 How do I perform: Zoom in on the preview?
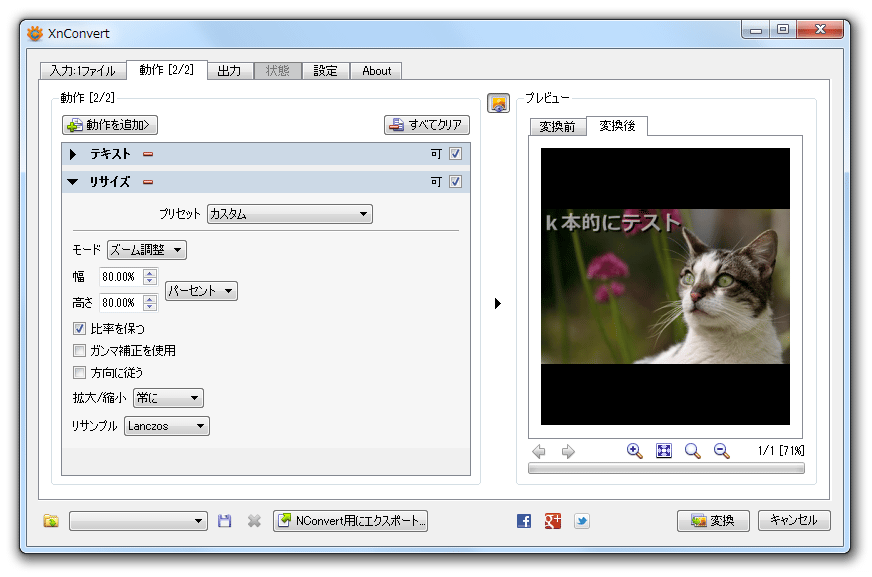635,451
